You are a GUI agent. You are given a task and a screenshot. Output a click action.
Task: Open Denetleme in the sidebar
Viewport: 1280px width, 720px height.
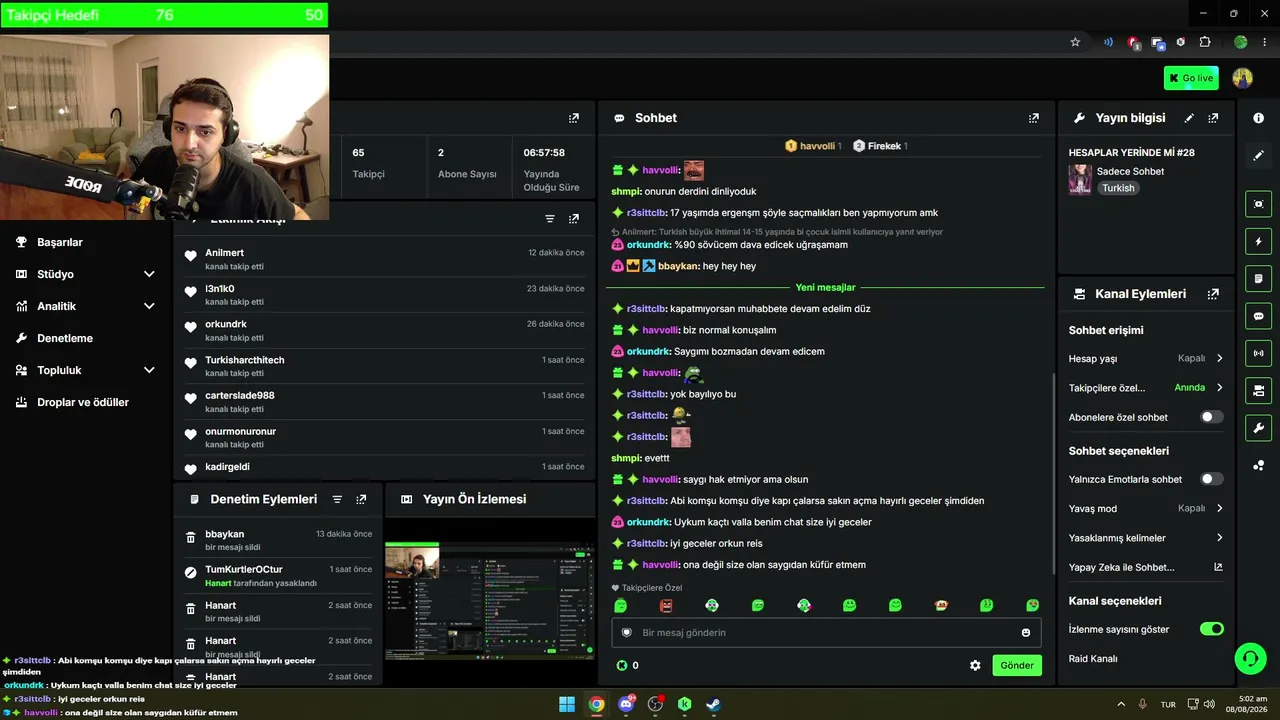coord(65,338)
